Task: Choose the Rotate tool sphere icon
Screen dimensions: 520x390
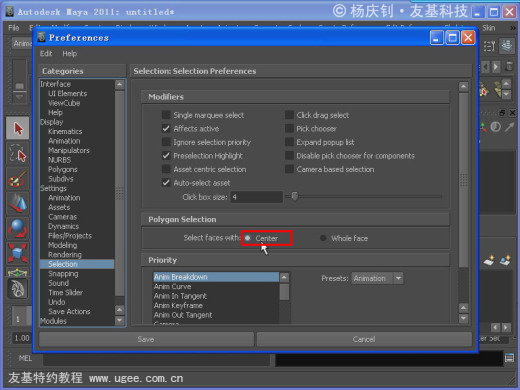Action: pyautogui.click(x=18, y=228)
